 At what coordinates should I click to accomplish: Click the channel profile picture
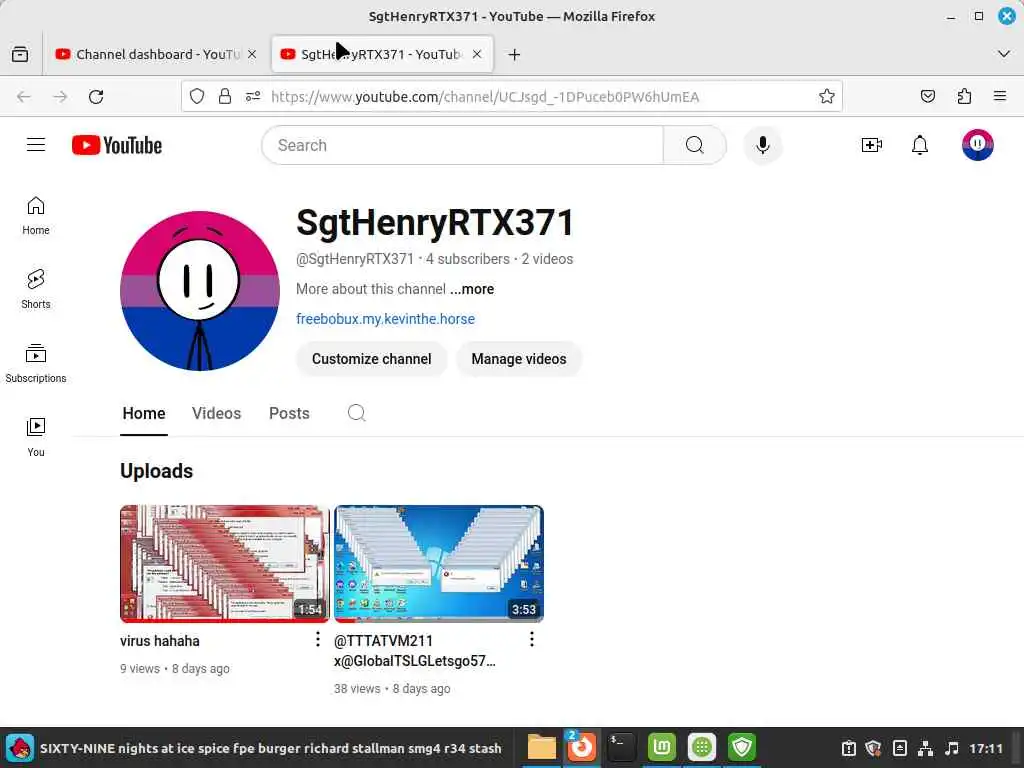pyautogui.click(x=200, y=291)
